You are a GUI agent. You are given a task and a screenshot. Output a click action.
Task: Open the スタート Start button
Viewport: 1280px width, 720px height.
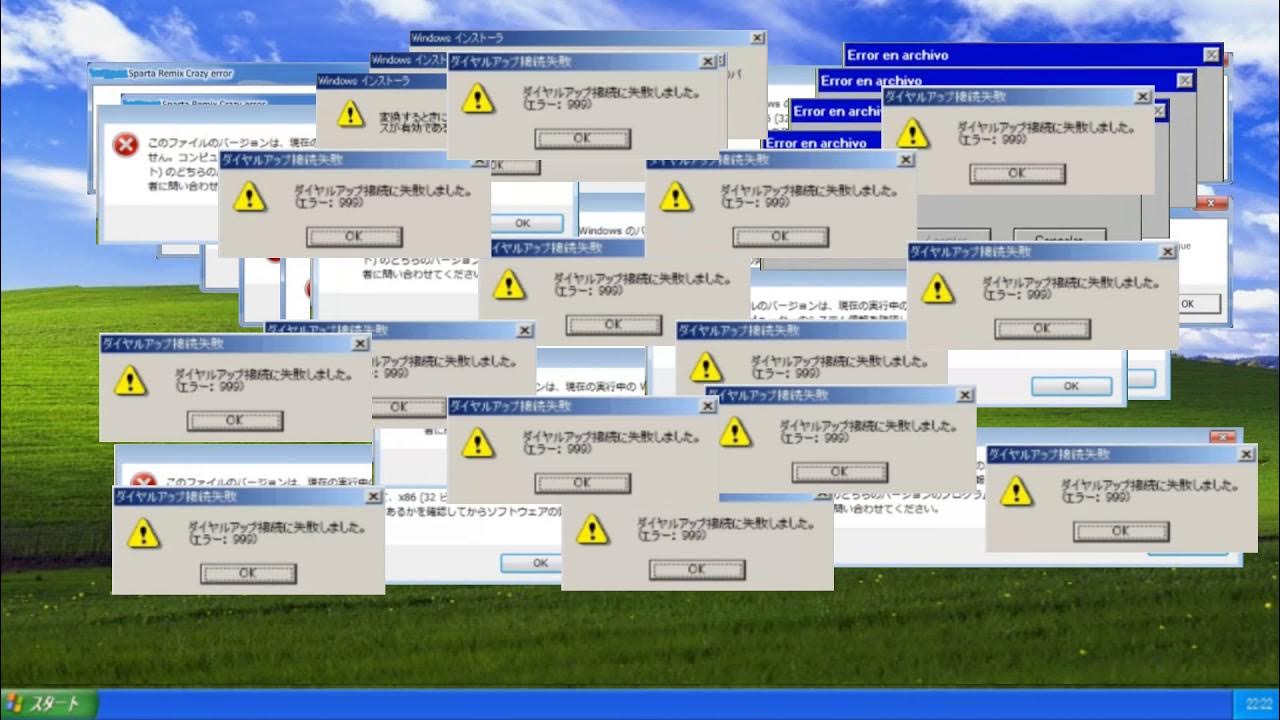pyautogui.click(x=48, y=704)
